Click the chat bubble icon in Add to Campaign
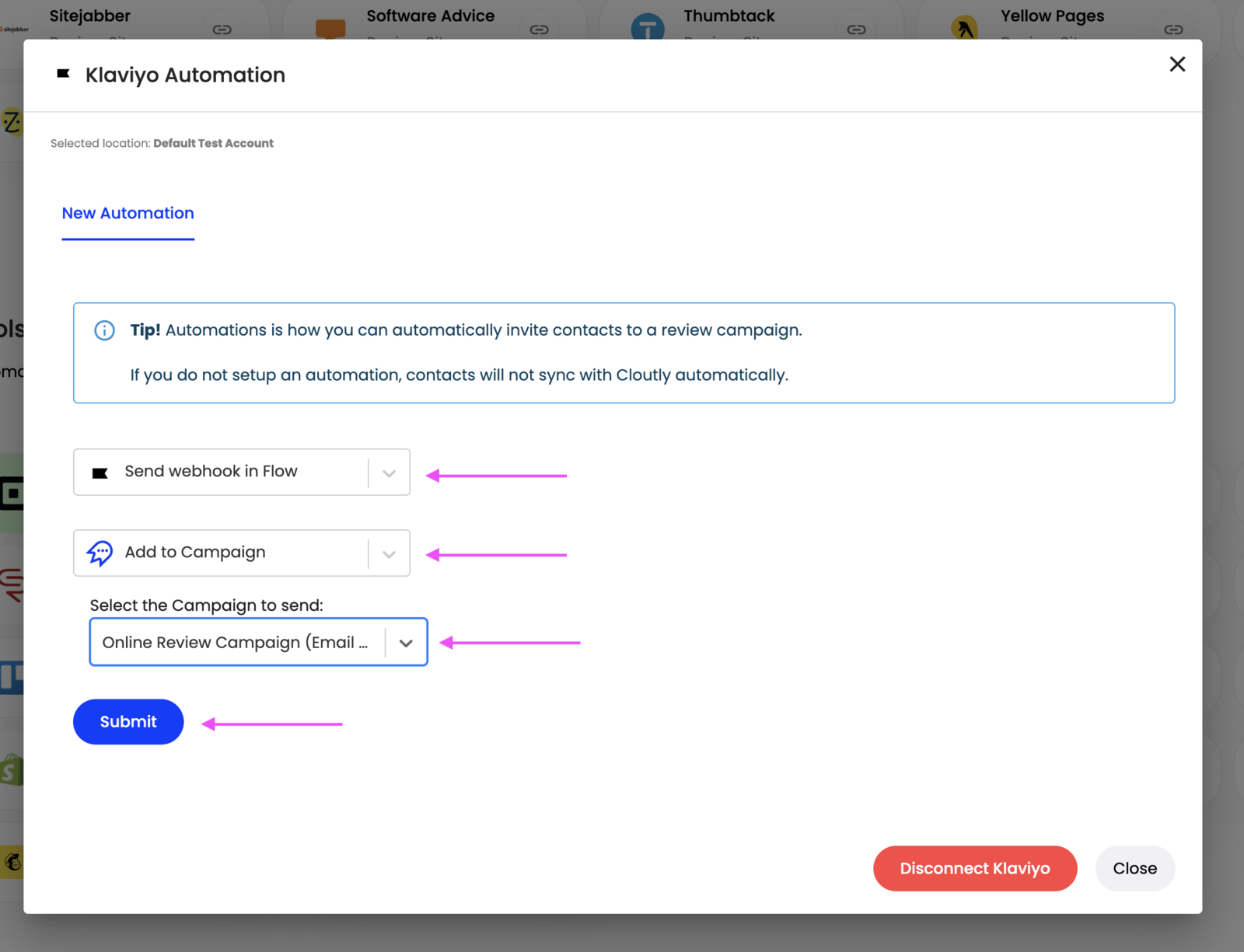1244x952 pixels. tap(100, 553)
